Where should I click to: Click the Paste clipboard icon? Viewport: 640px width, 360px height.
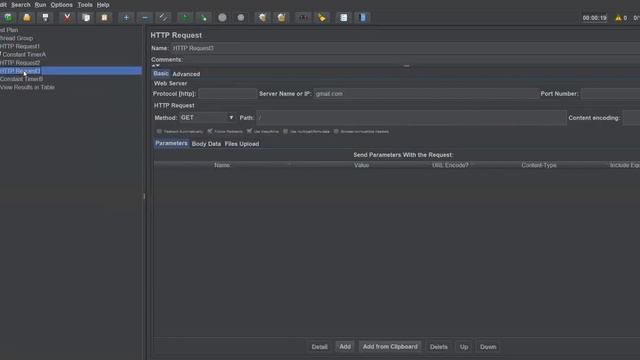(104, 18)
